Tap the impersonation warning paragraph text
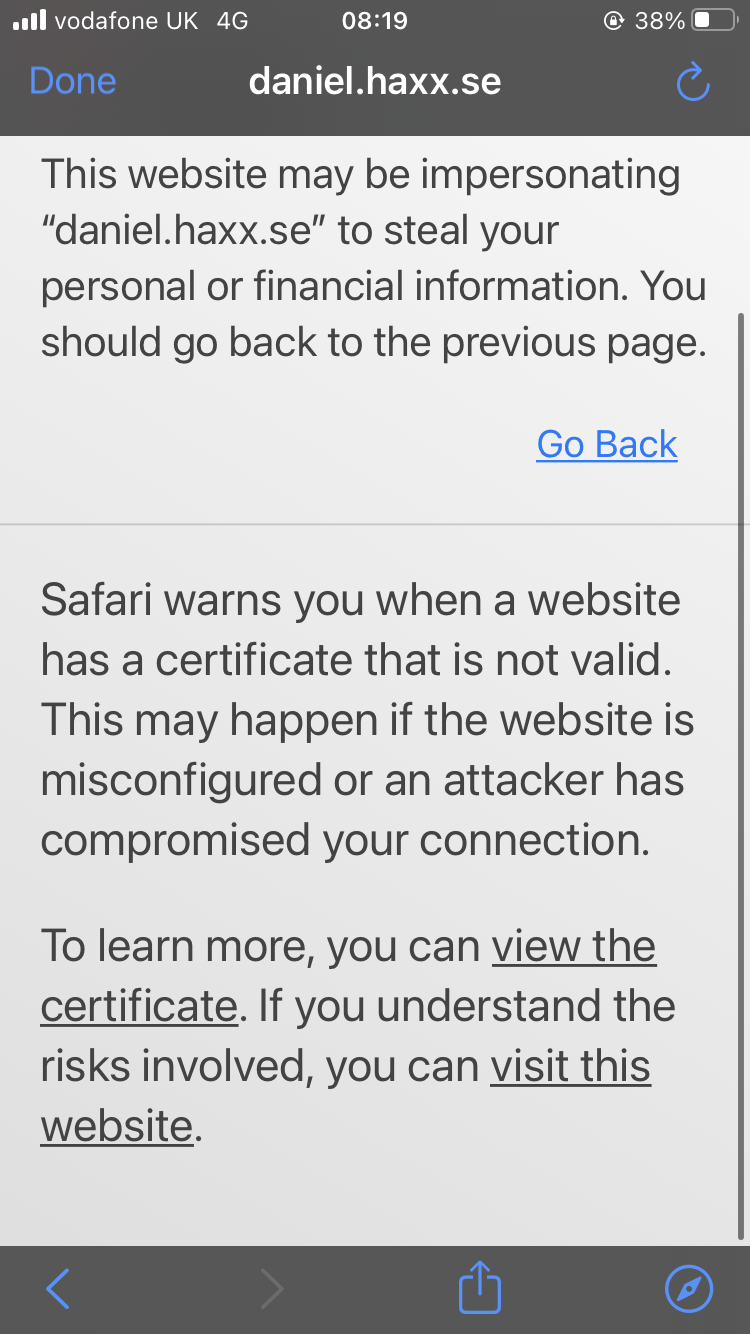Screen dimensions: 750x1334 374,258
